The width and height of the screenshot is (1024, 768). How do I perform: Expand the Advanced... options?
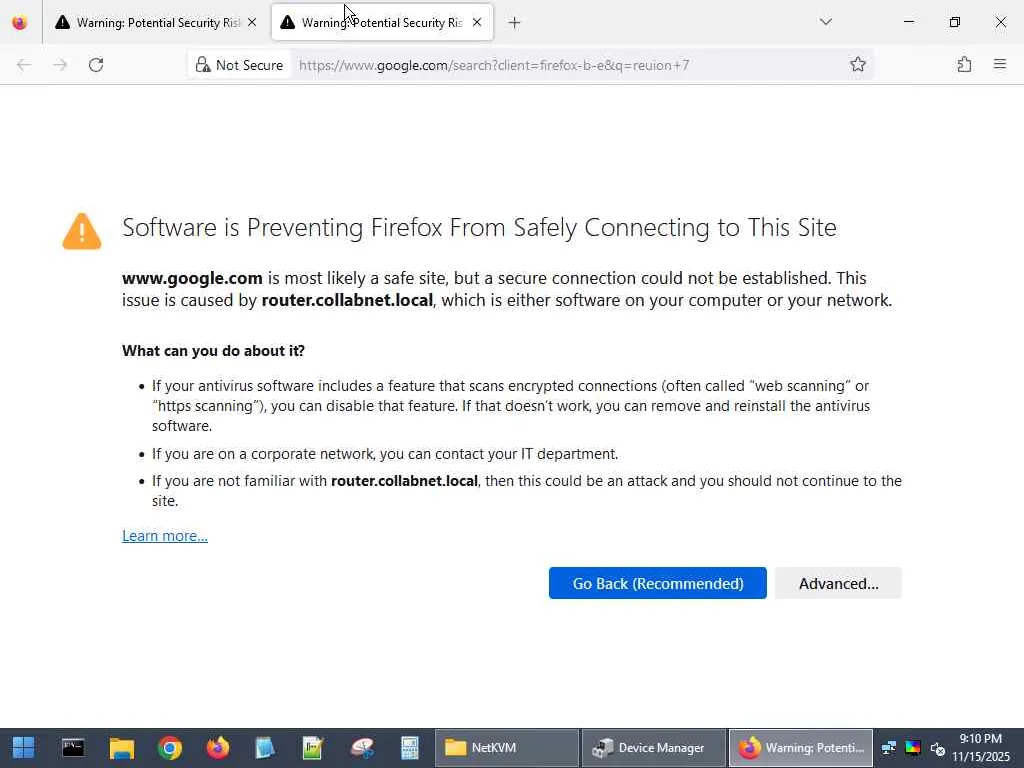(x=838, y=584)
